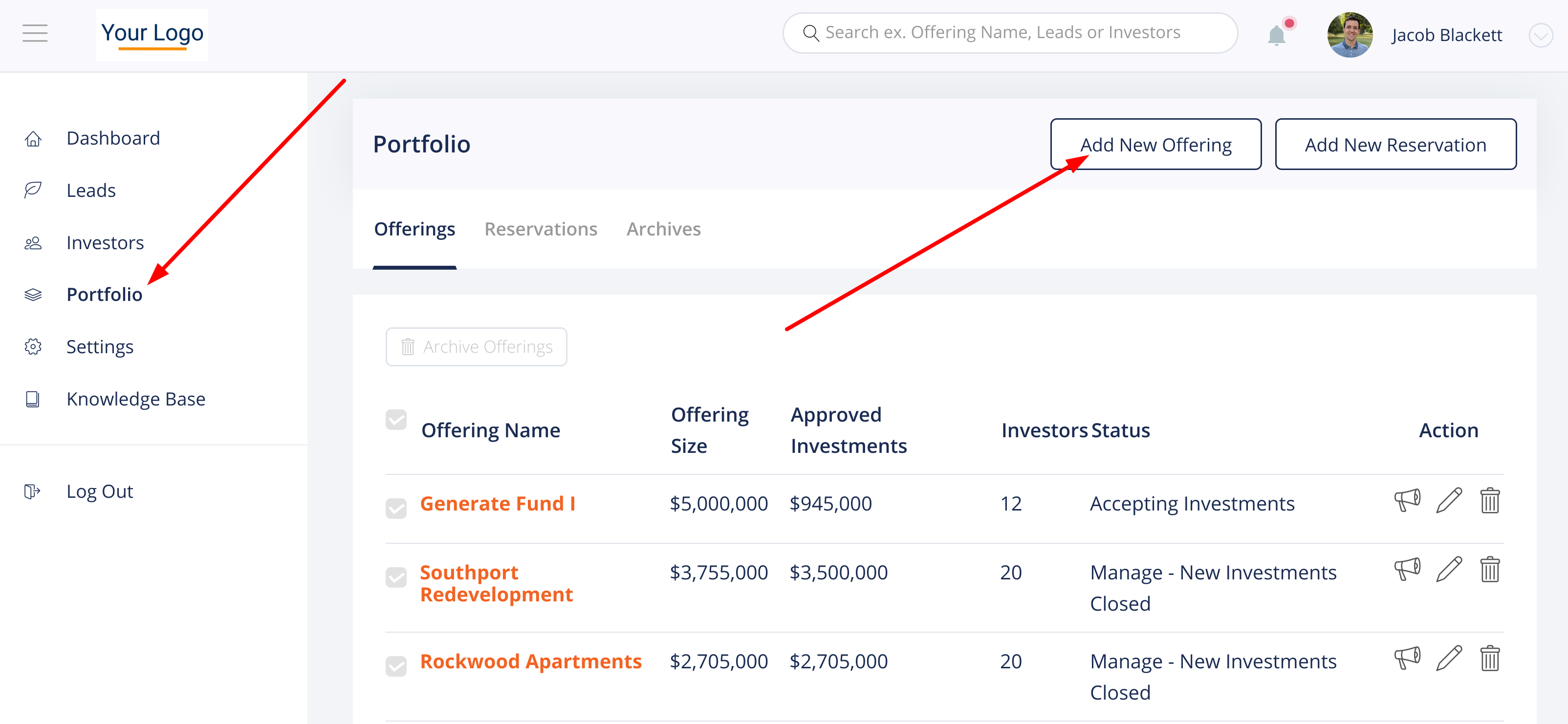Click Add New Offering button
Image resolution: width=1568 pixels, height=724 pixels.
tap(1155, 144)
